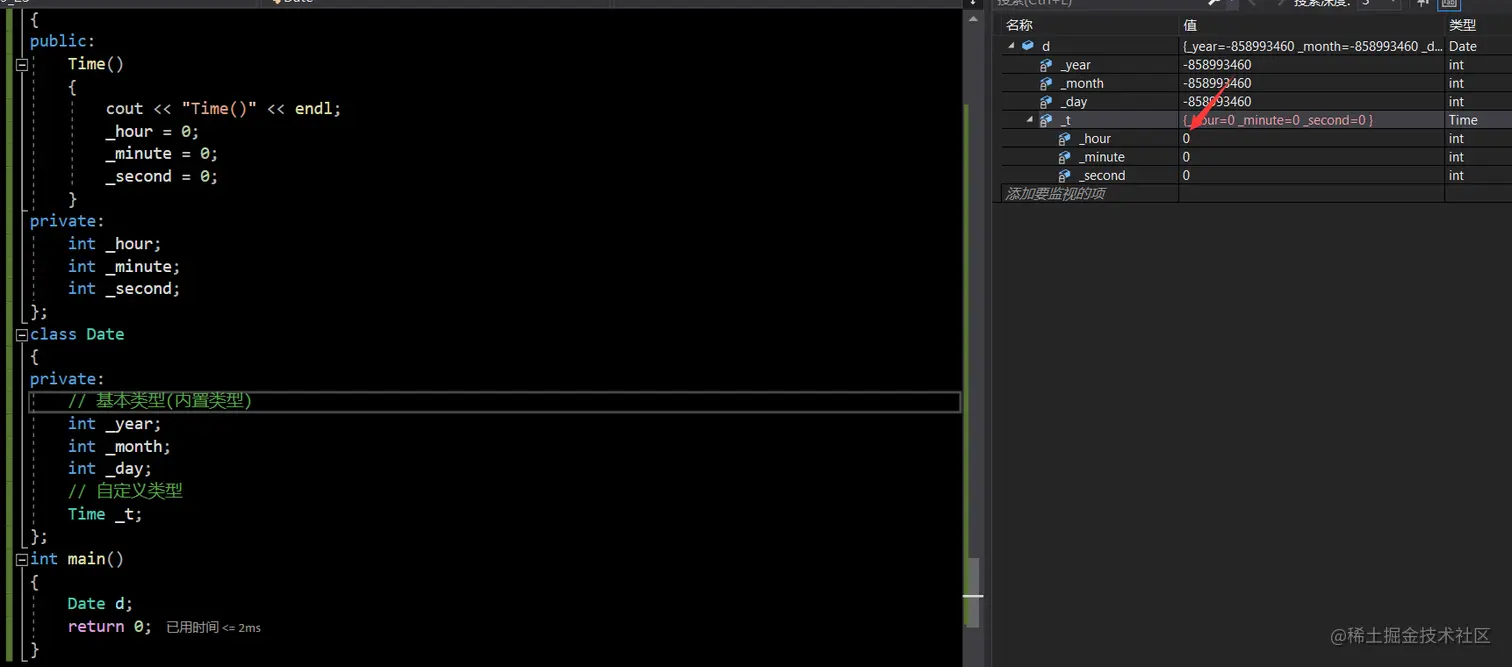Screen dimensions: 1512x667
Task: Click the public: access specifier
Action: click(62, 42)
